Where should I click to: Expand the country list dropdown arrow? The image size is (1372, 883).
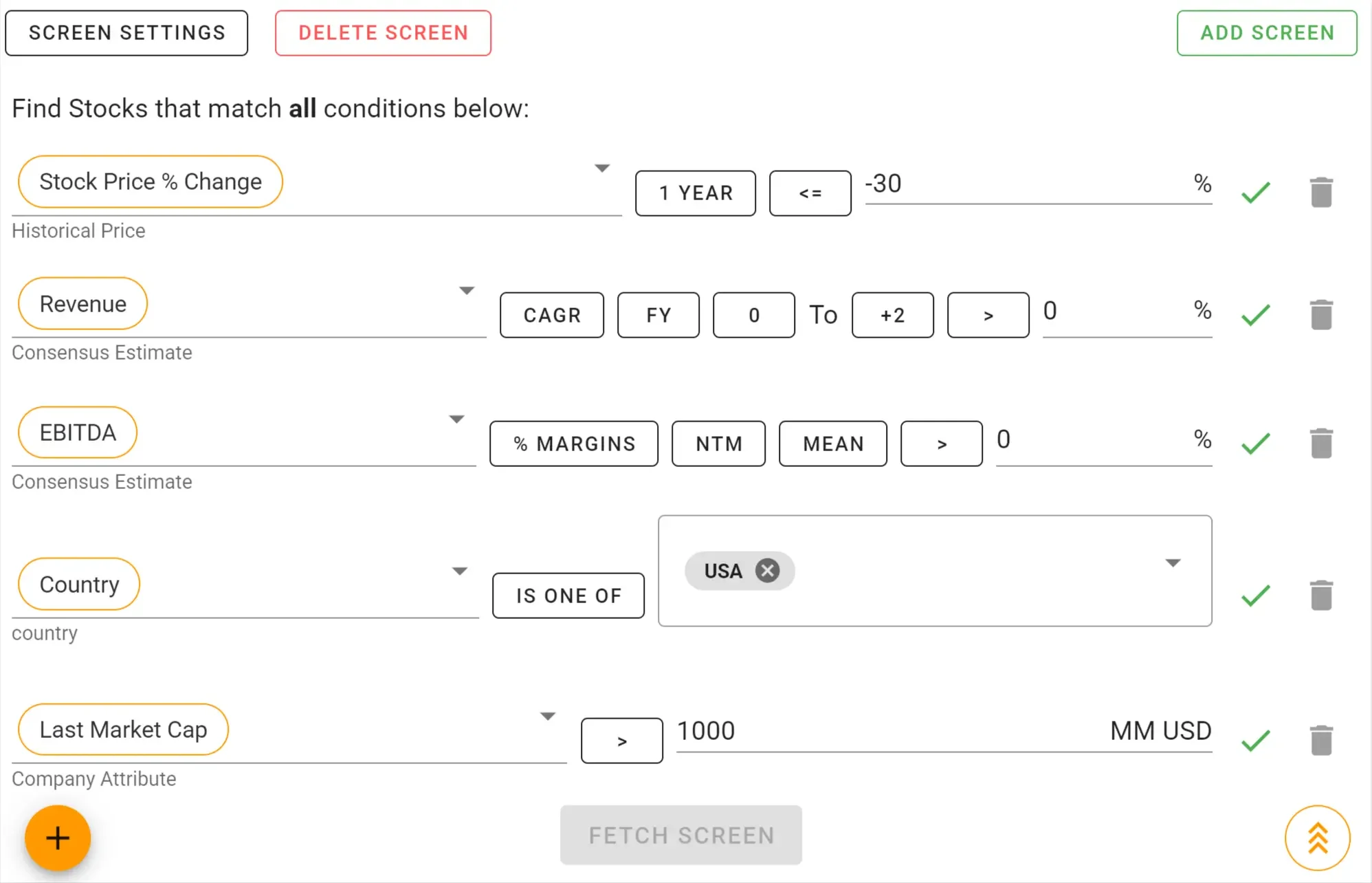(1173, 563)
